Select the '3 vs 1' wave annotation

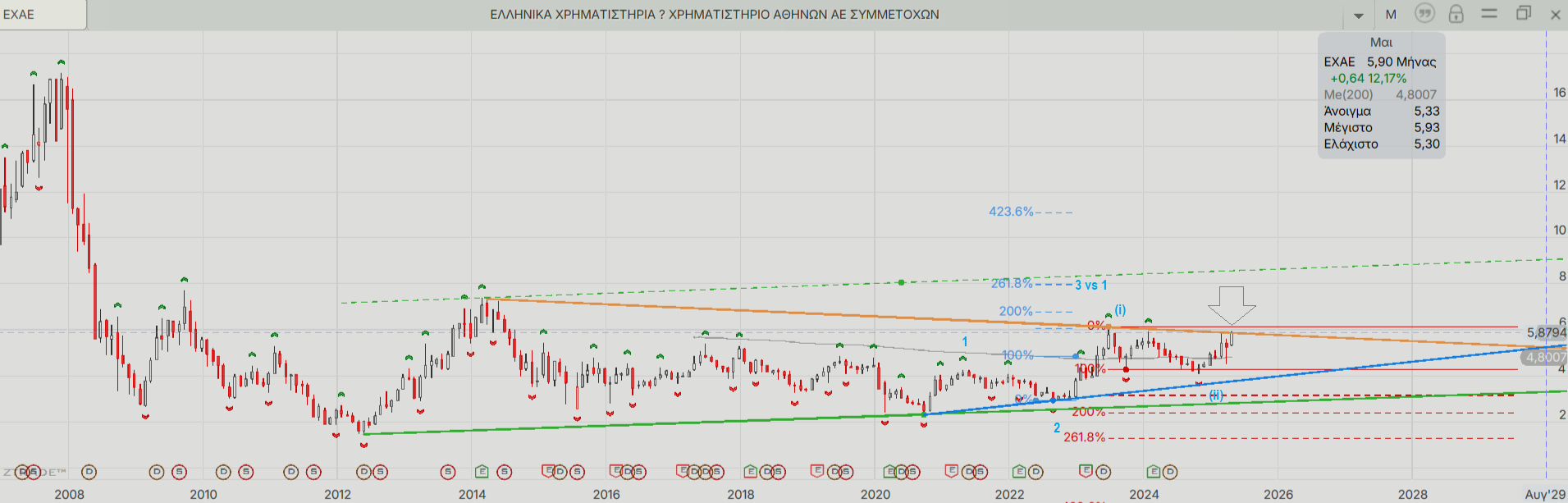[x=1090, y=286]
